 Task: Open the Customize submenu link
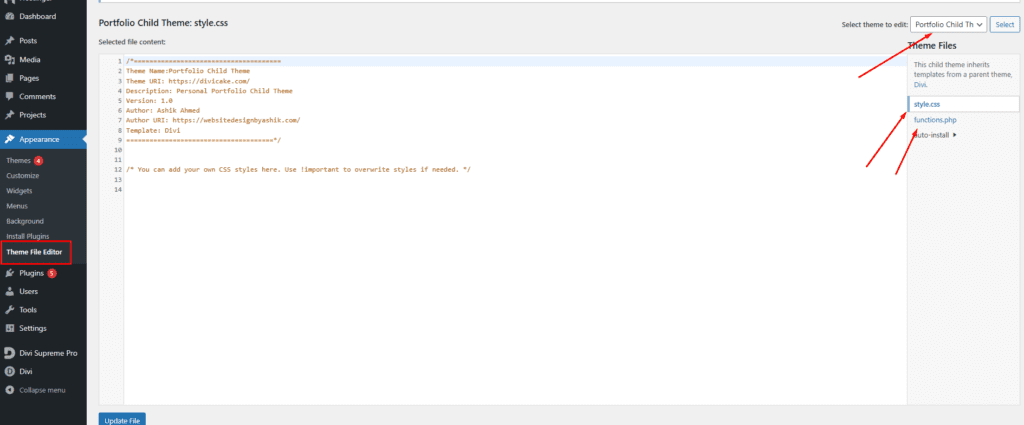22,176
